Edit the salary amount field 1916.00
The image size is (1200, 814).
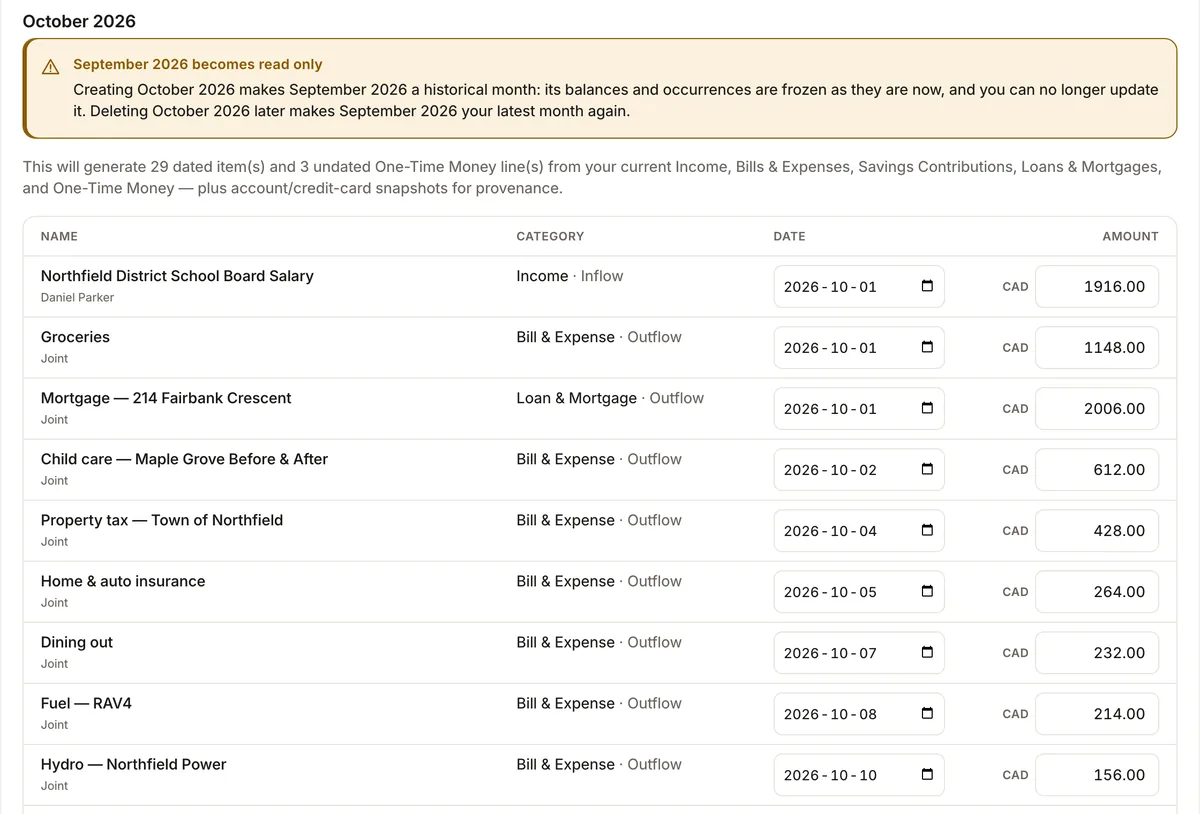click(x=1097, y=287)
